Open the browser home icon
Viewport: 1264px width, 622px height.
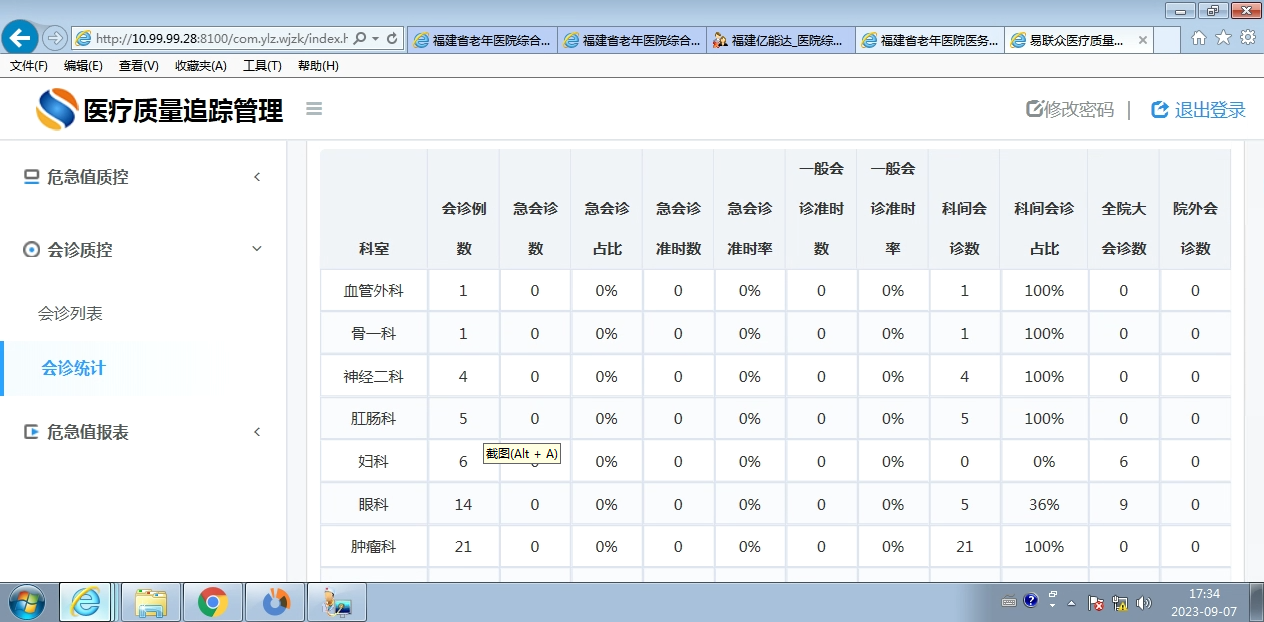[x=1199, y=38]
